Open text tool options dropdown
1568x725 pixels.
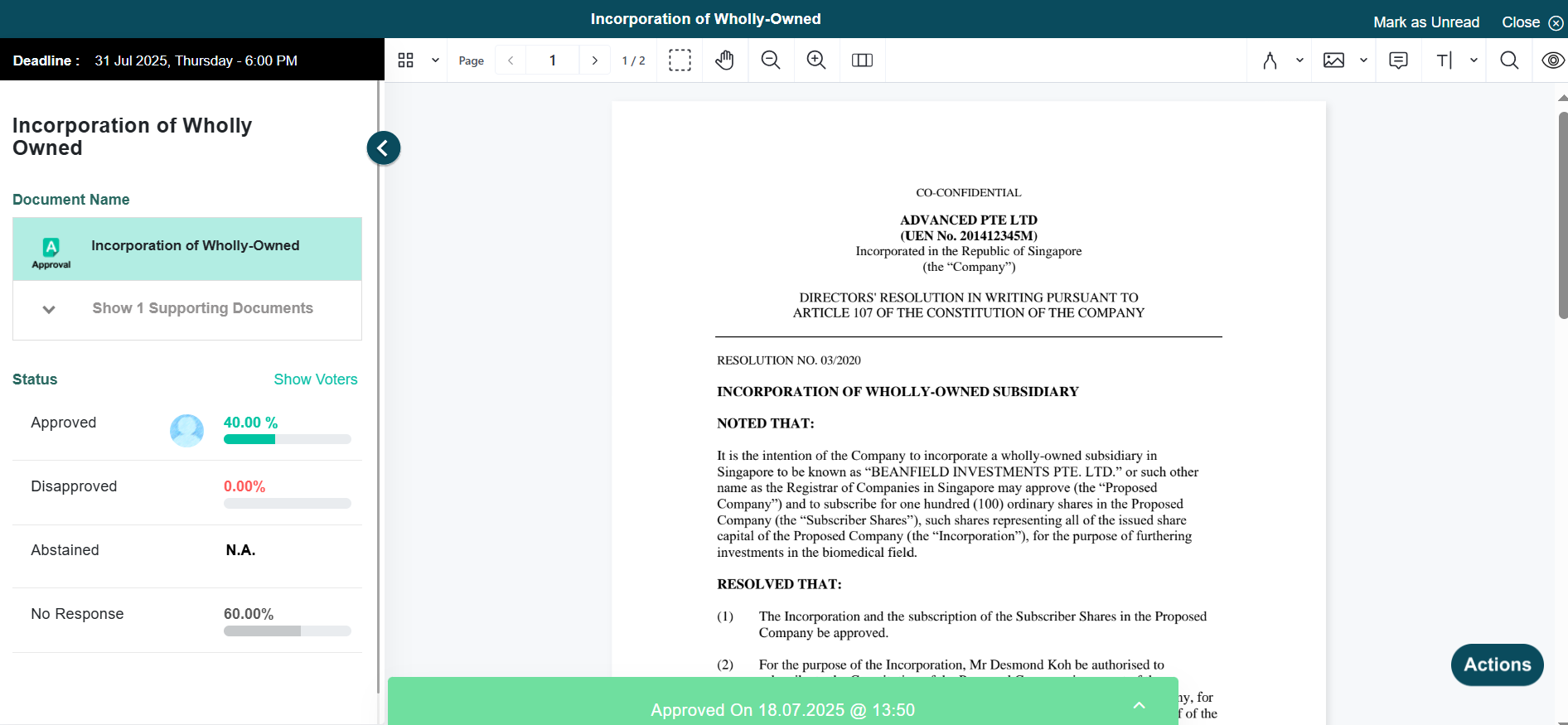(1474, 60)
